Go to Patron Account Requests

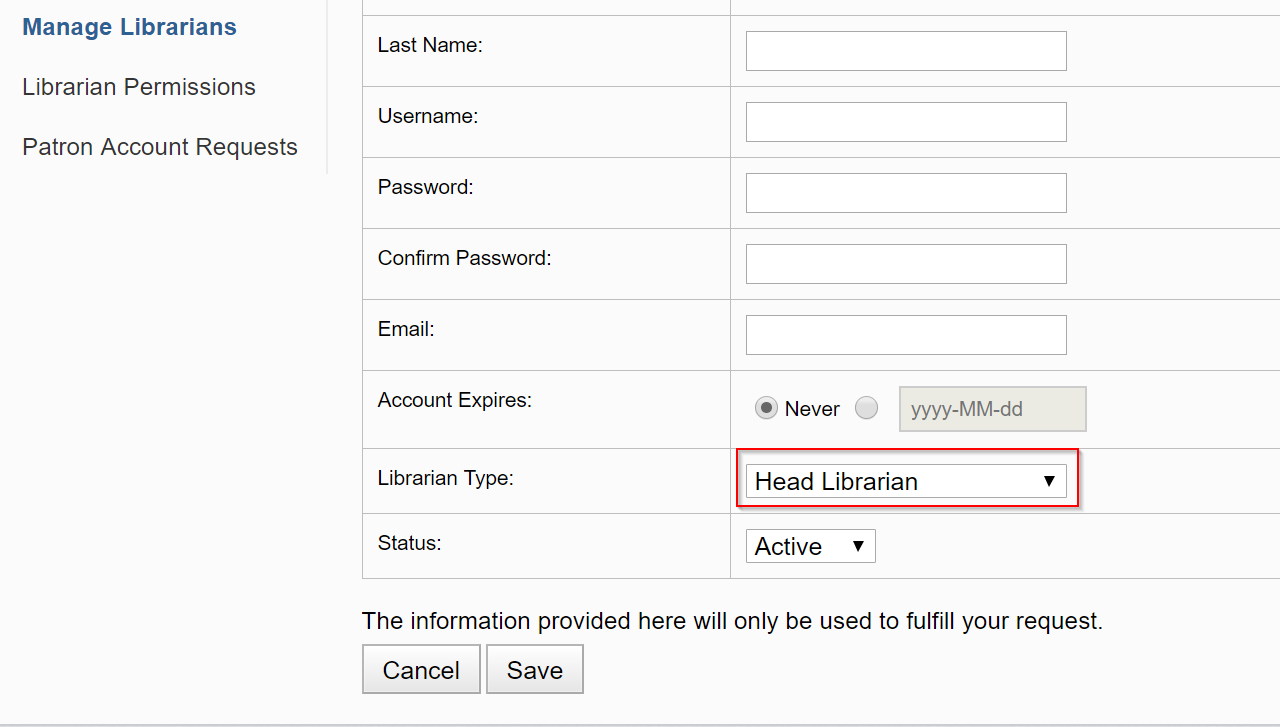[x=159, y=146]
